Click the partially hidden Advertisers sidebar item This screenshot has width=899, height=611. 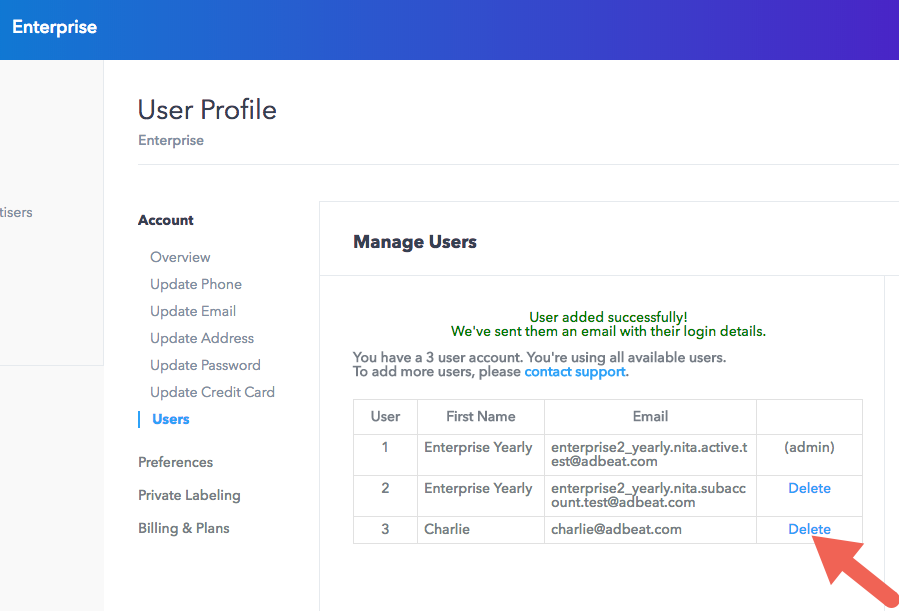17,212
